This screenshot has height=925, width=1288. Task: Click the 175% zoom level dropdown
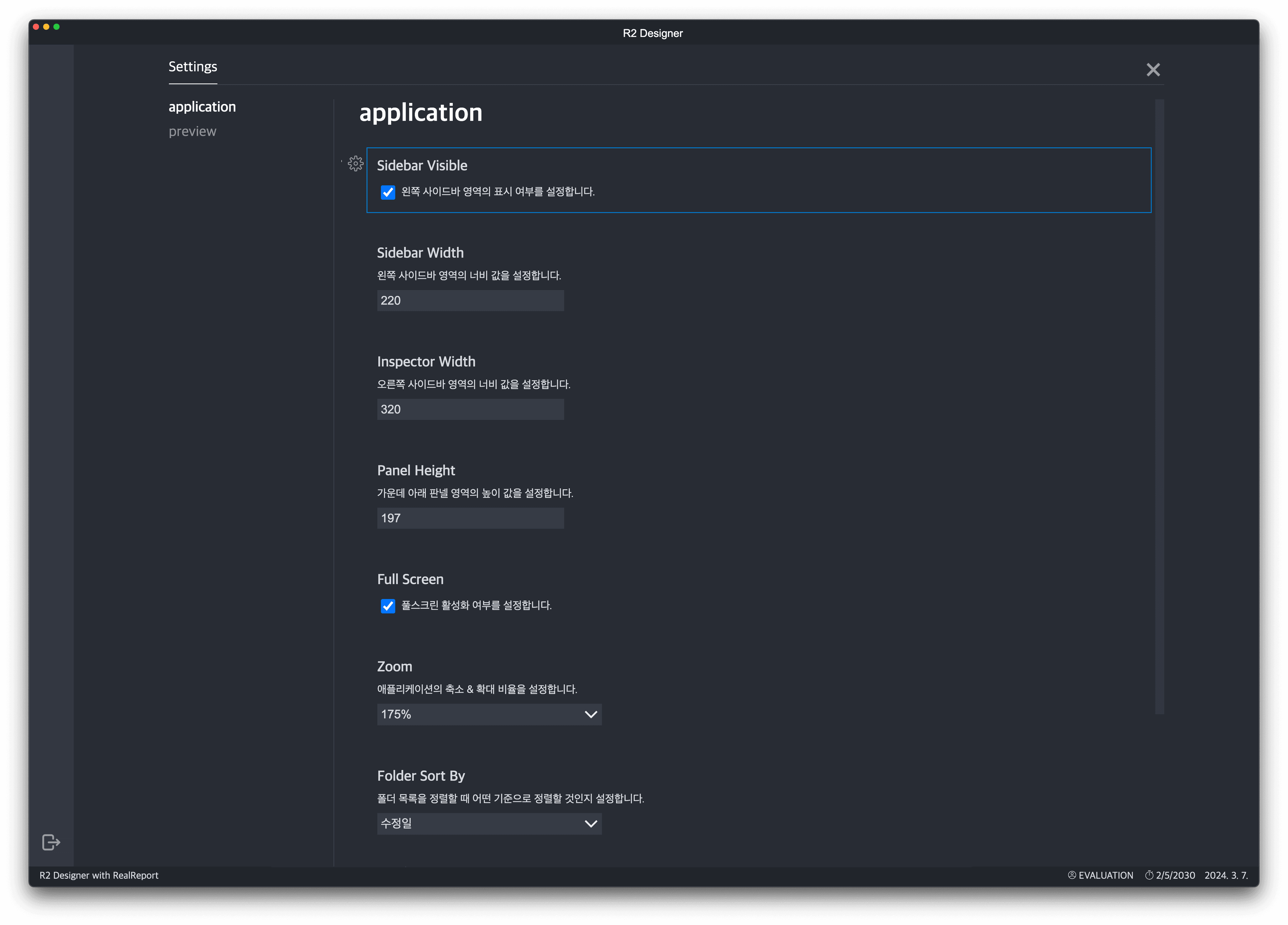tap(490, 714)
